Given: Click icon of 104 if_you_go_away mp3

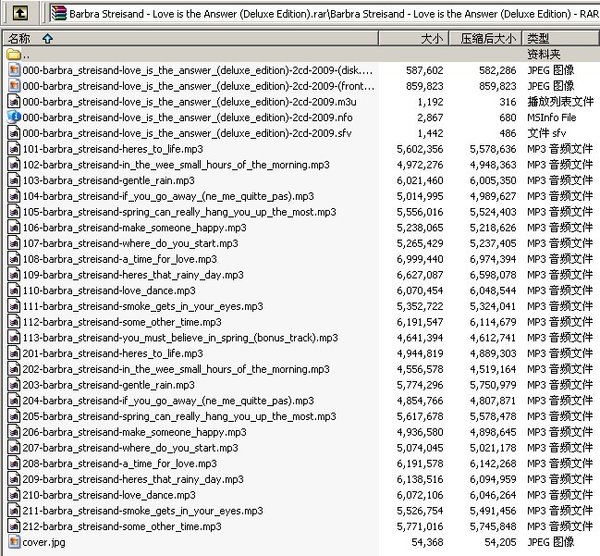Looking at the screenshot, I should (14, 196).
